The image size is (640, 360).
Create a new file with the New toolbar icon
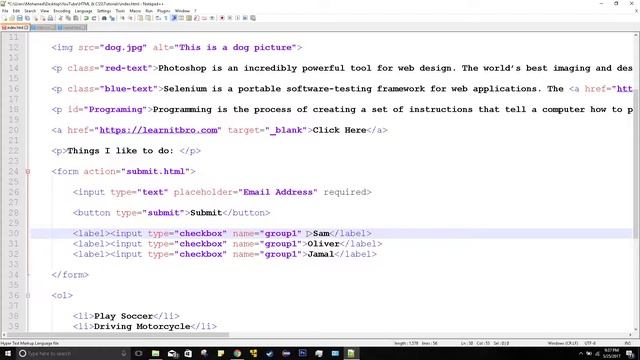pyautogui.click(x=4, y=18)
